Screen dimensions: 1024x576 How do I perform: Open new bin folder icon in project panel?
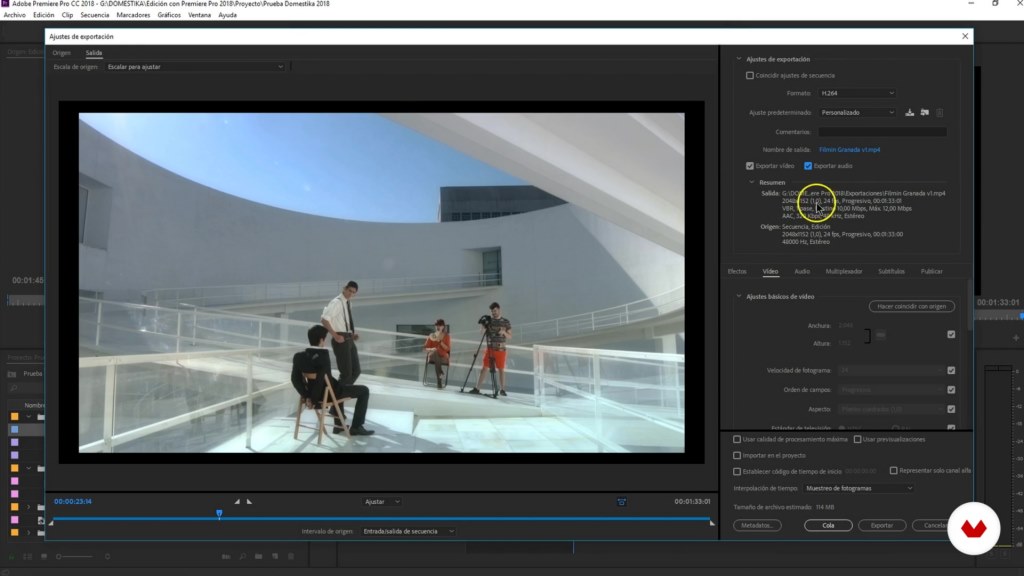(x=259, y=556)
